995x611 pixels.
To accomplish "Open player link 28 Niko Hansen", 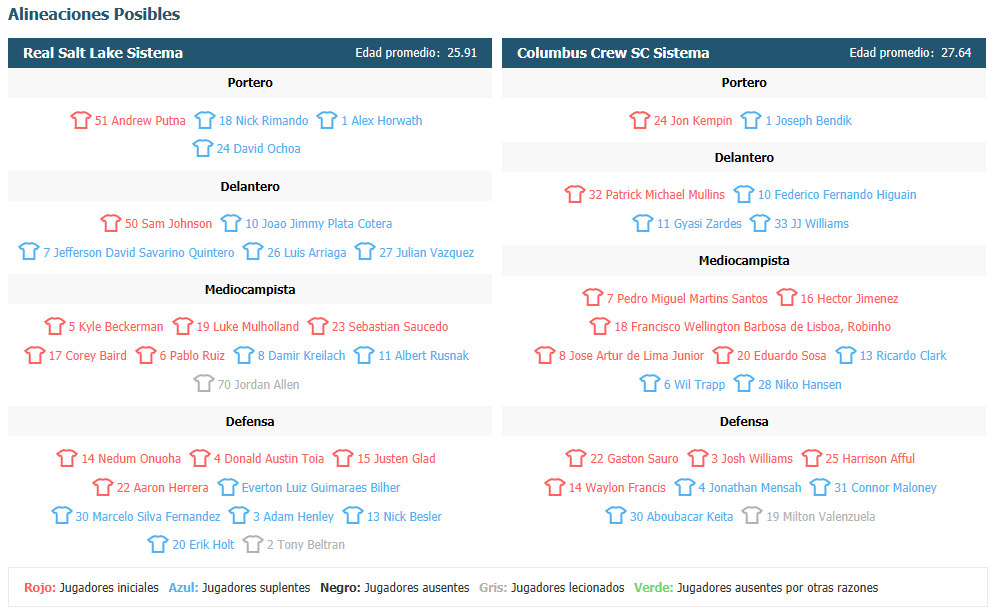I will 800,385.
